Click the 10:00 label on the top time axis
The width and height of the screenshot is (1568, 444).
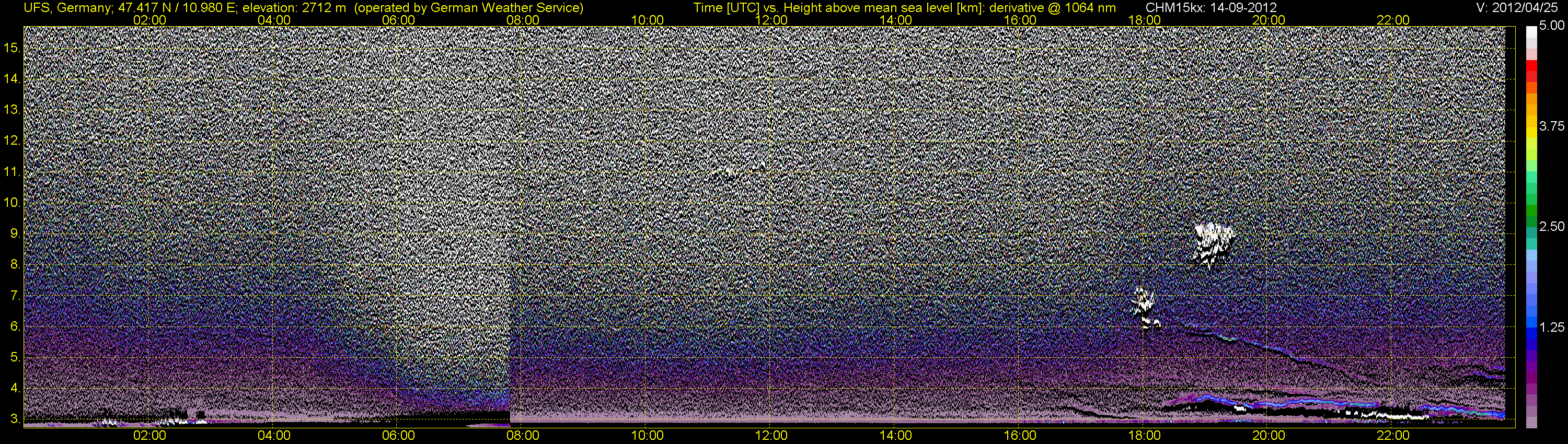coord(648,20)
